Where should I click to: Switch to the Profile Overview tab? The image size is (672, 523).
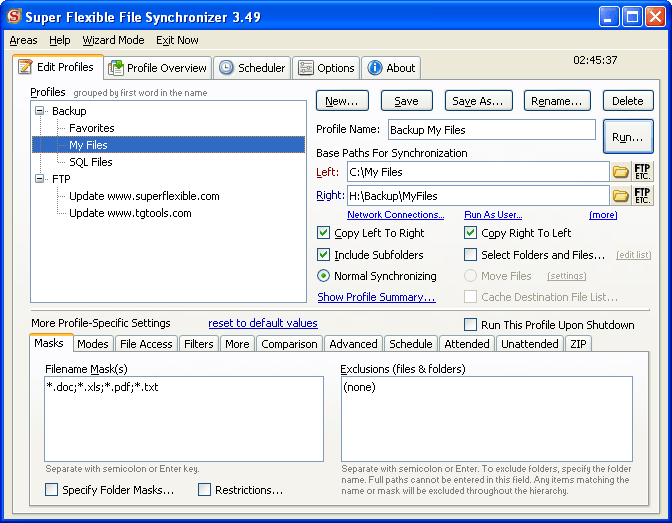tap(158, 68)
